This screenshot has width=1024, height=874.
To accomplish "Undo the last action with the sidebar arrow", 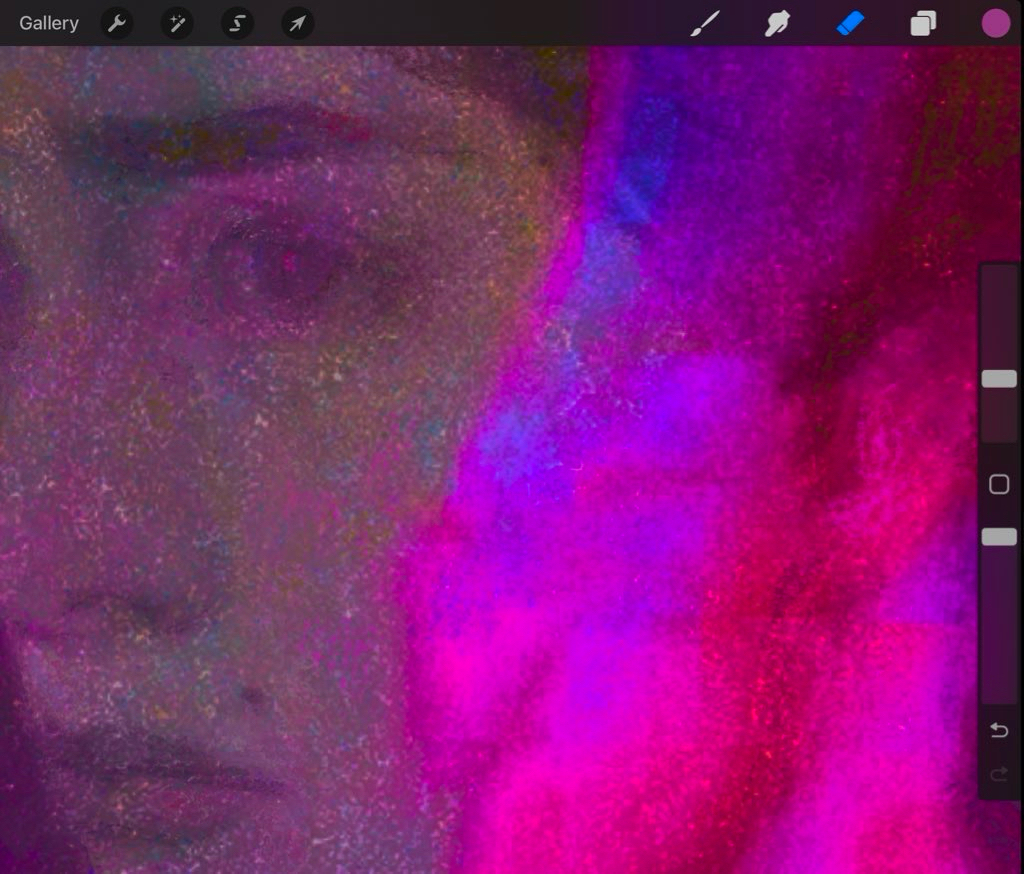I will [x=998, y=731].
